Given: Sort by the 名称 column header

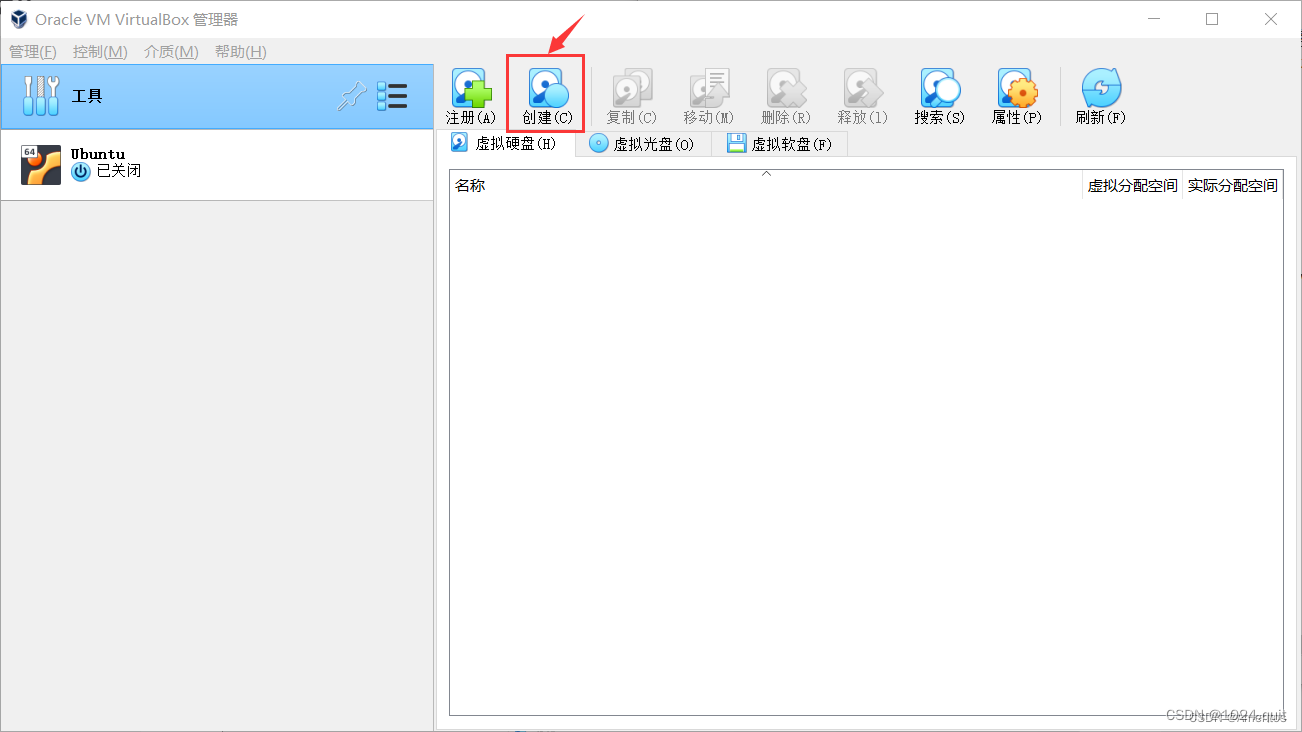Looking at the screenshot, I should click(x=766, y=185).
